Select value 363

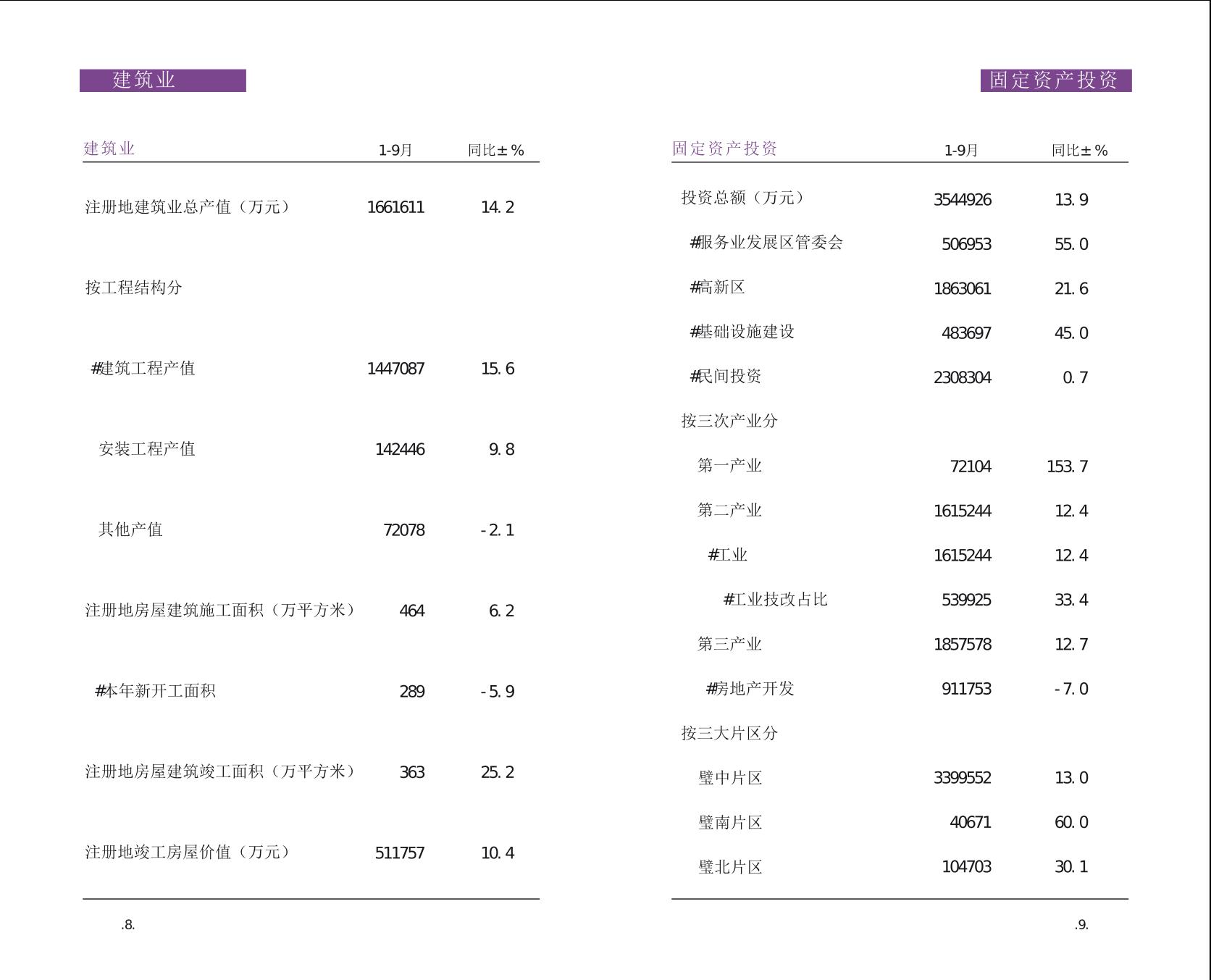tap(411, 772)
